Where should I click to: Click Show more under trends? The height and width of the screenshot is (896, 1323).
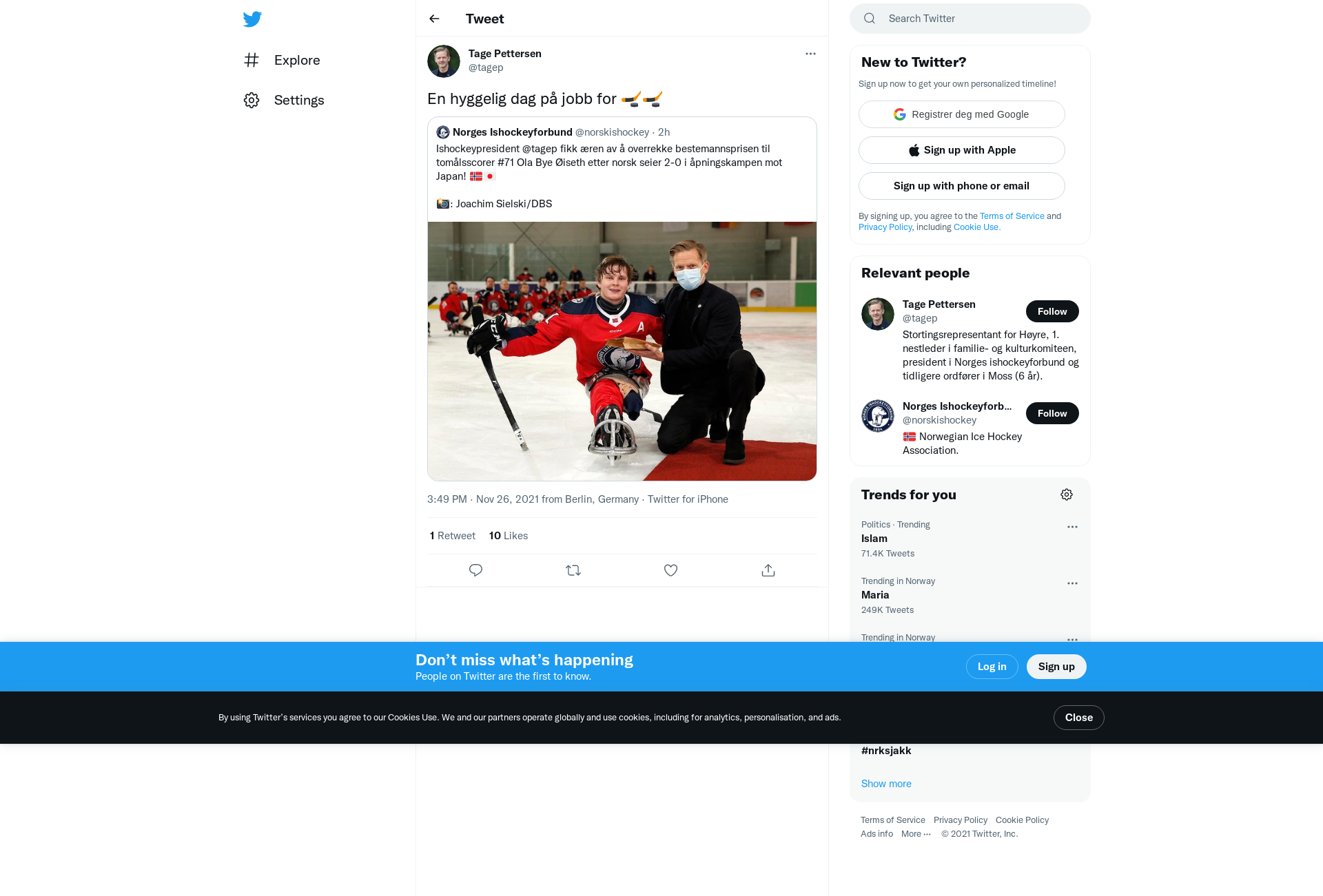point(886,784)
